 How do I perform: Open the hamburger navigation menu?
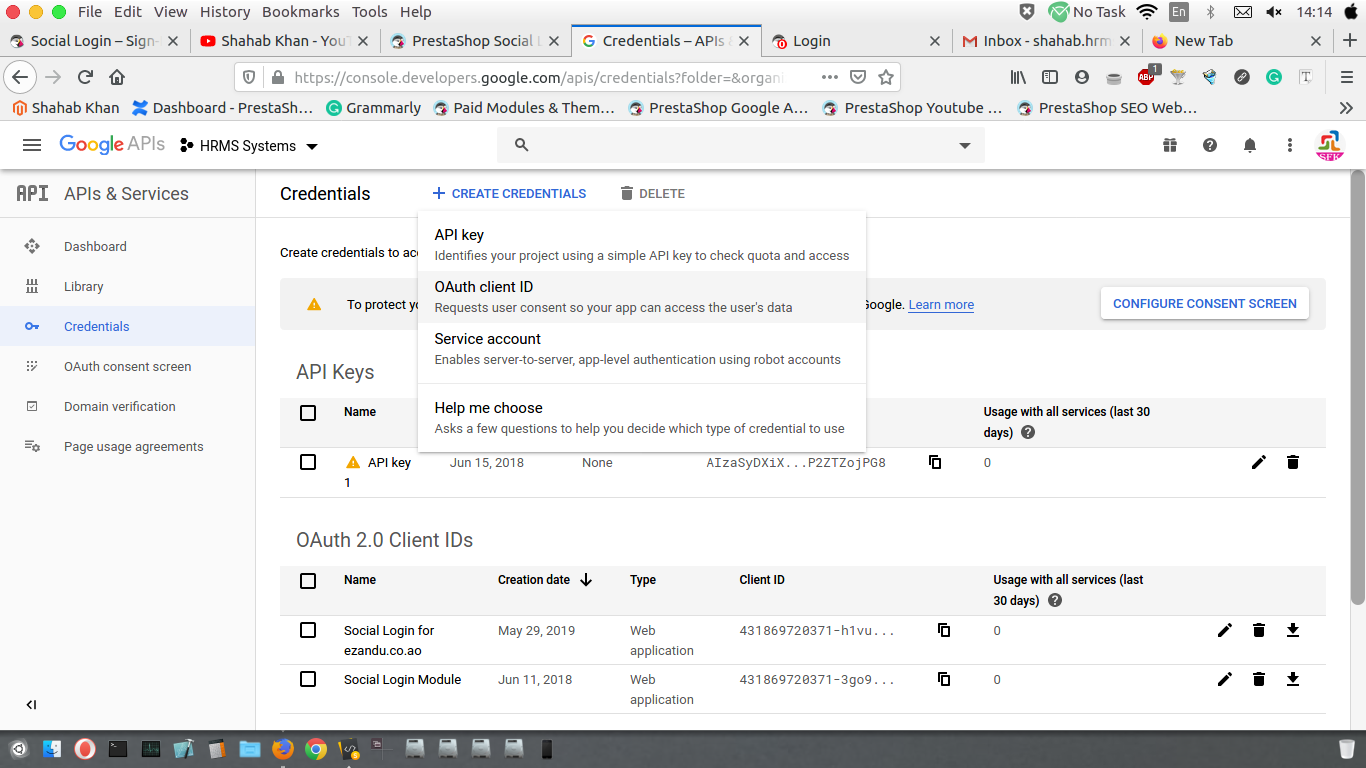tap(32, 145)
